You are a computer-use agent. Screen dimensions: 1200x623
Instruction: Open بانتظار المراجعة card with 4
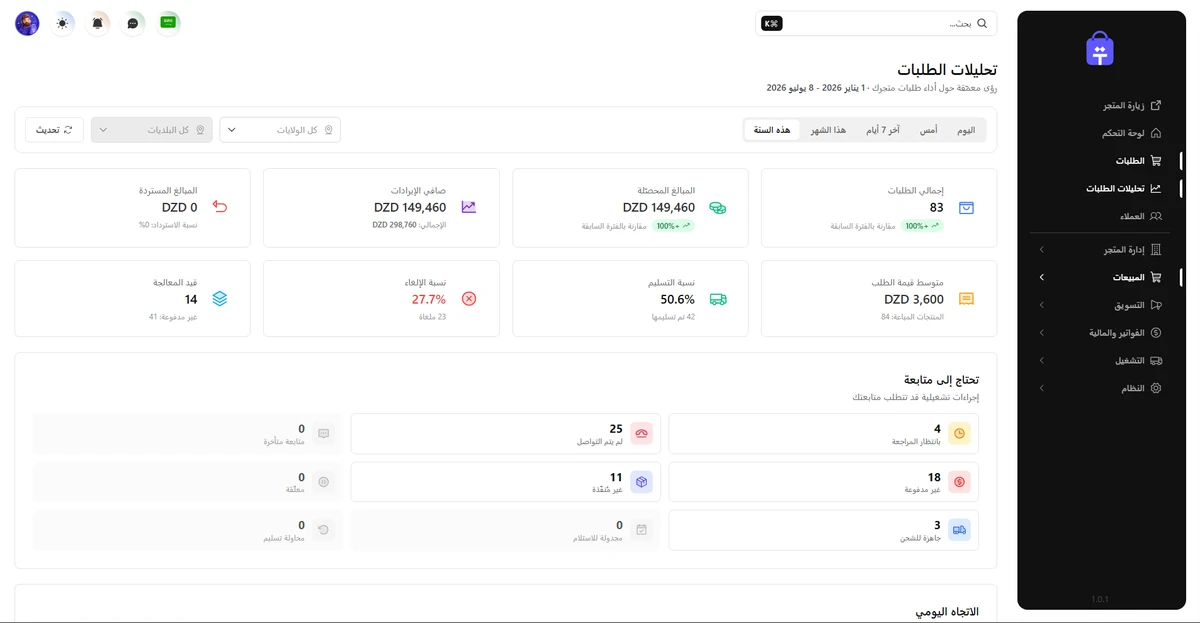click(x=824, y=434)
